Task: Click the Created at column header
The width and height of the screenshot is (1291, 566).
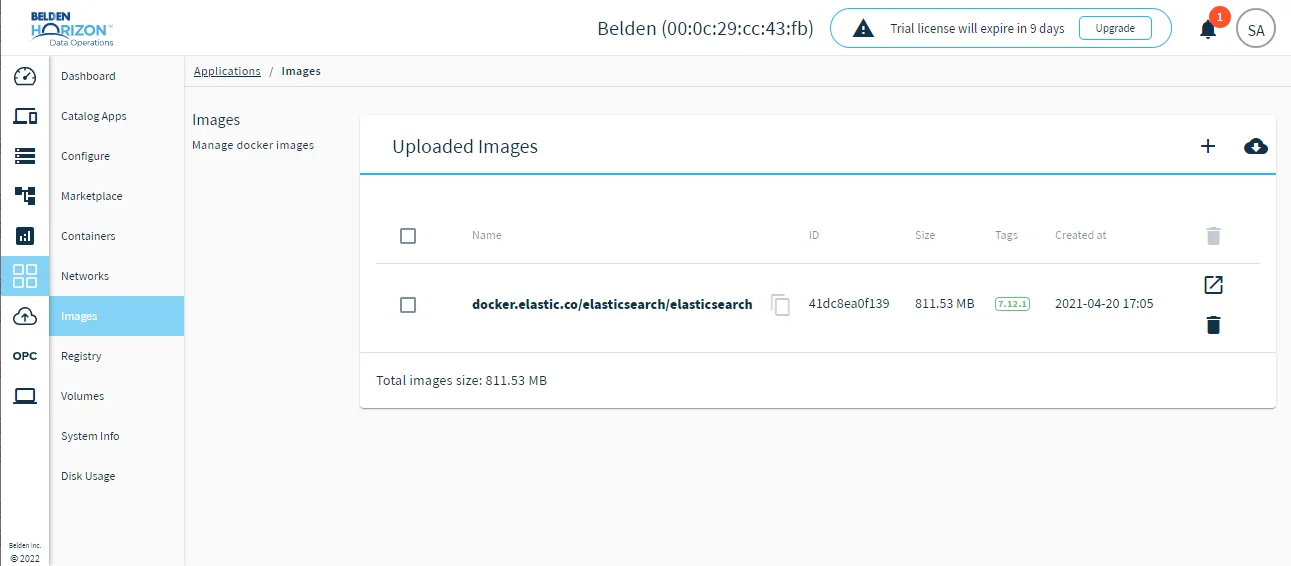Action: (1081, 235)
